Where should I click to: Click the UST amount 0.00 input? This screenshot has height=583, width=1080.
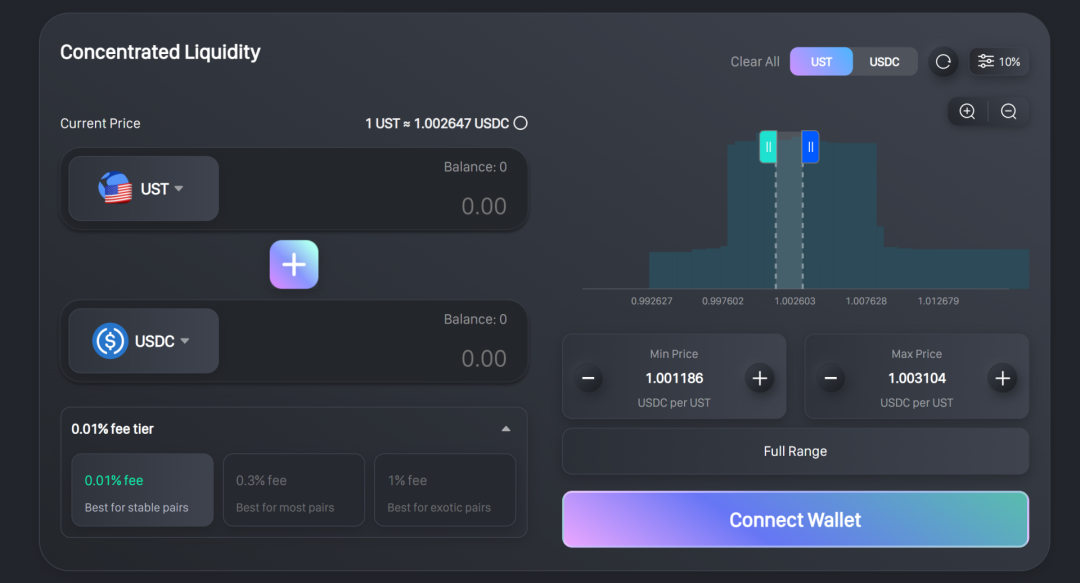click(484, 206)
